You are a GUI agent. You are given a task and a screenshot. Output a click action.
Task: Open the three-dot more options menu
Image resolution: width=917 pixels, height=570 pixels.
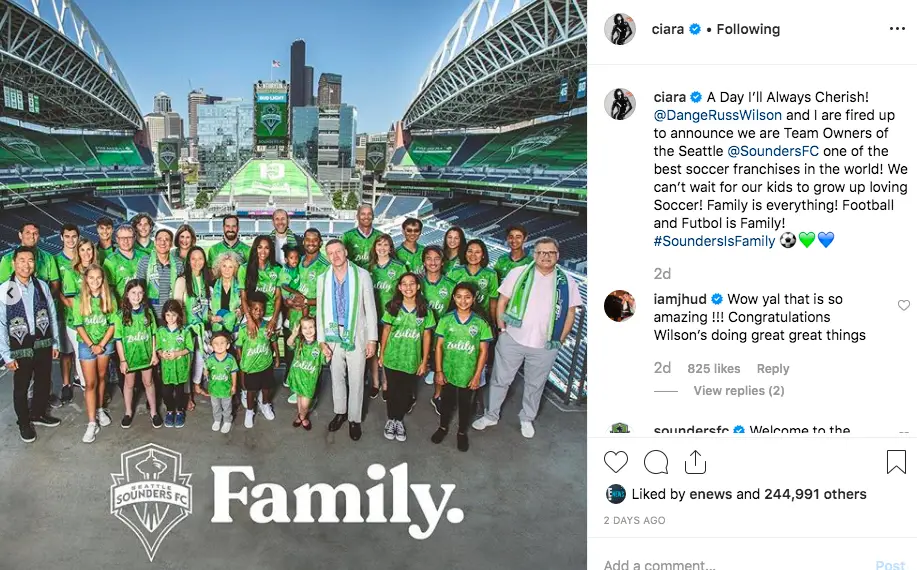point(897,29)
